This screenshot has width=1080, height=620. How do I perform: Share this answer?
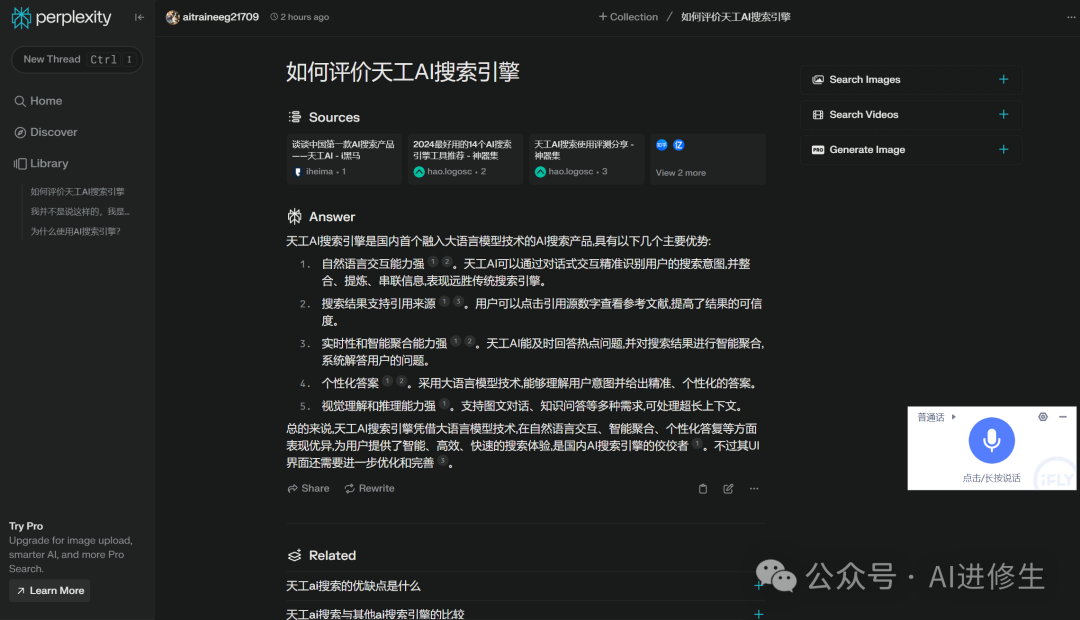pyautogui.click(x=308, y=488)
